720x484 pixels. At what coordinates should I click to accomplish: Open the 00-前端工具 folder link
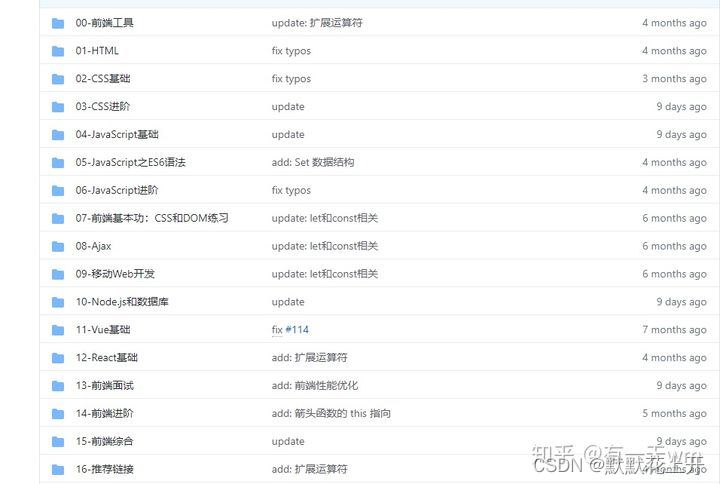105,23
